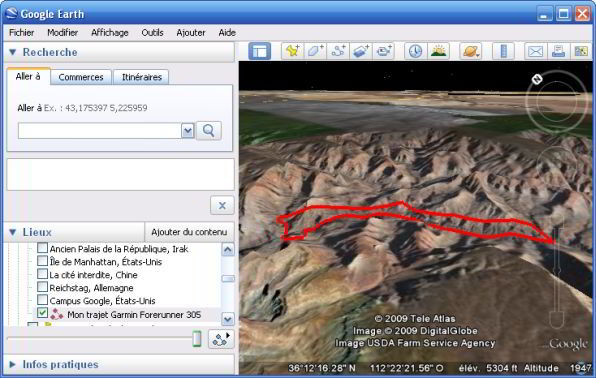The width and height of the screenshot is (596, 378).
Task: Click the N north indicator on compass
Action: (x=537, y=79)
